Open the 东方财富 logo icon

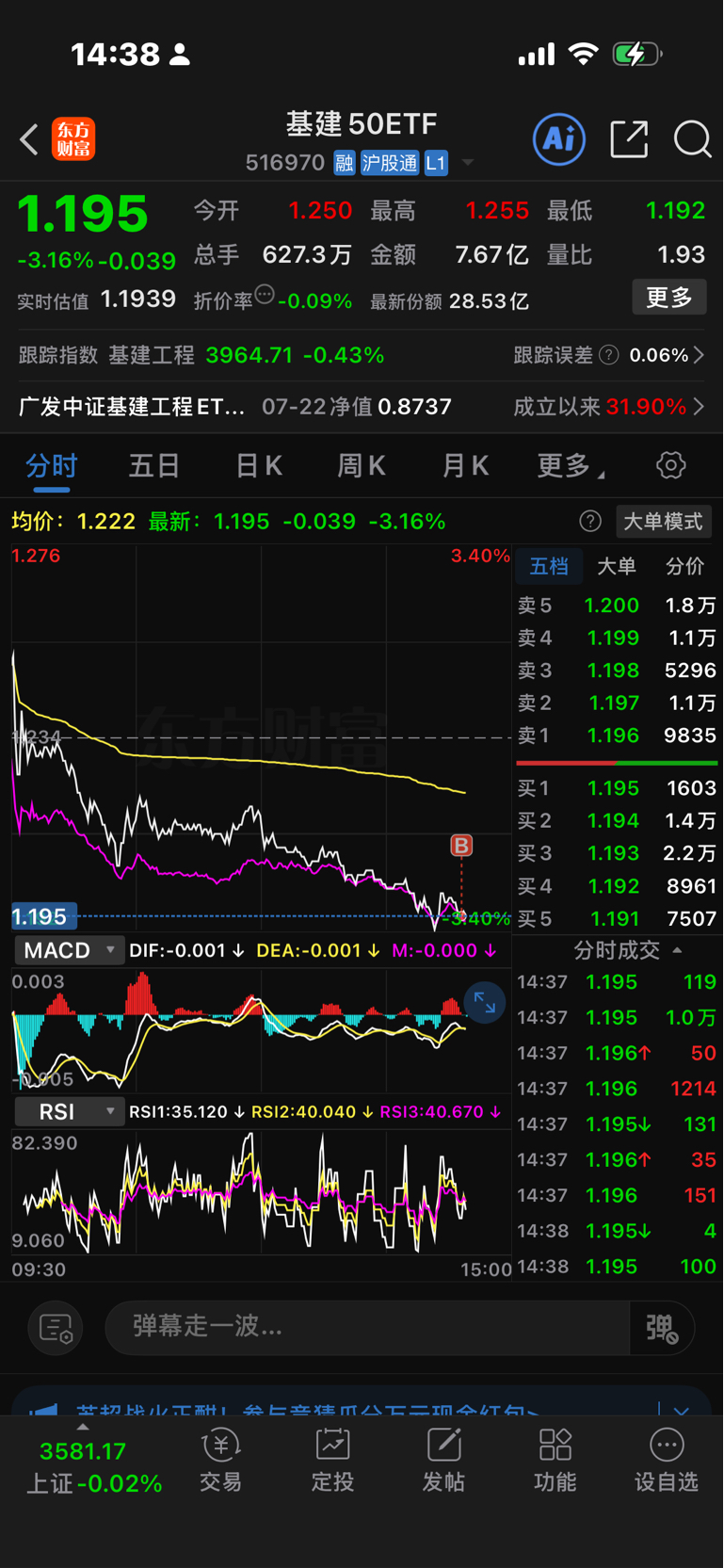73,139
